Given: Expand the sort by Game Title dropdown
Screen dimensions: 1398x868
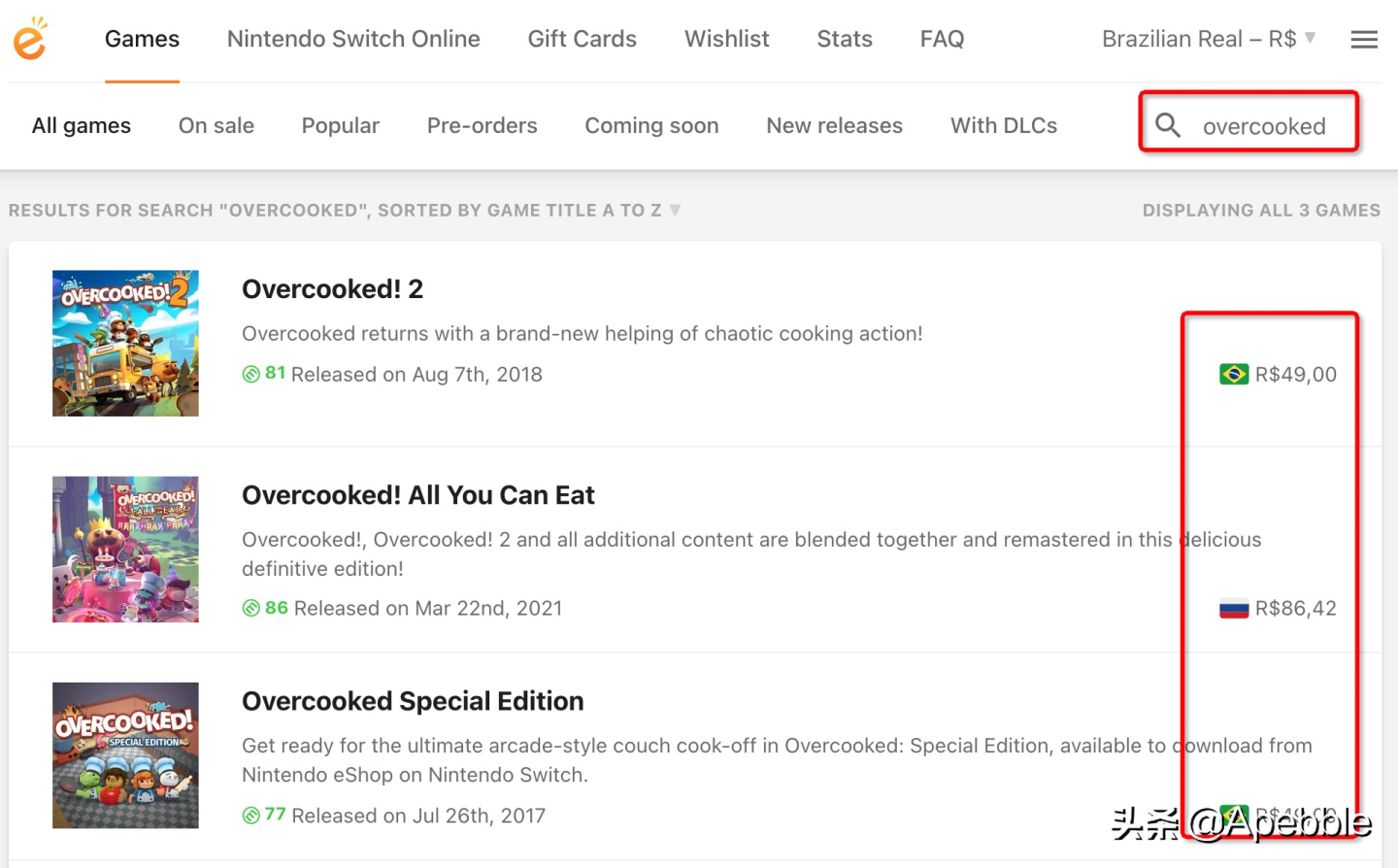Looking at the screenshot, I should click(675, 211).
